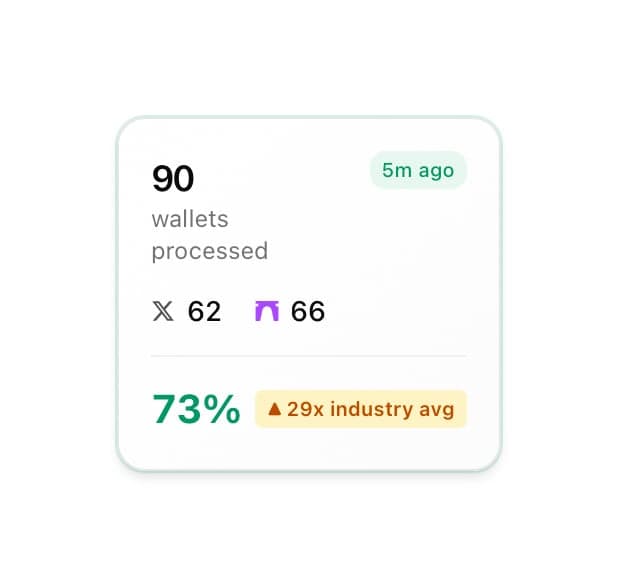
Task: Click the purple arch icon
Action: 267,312
